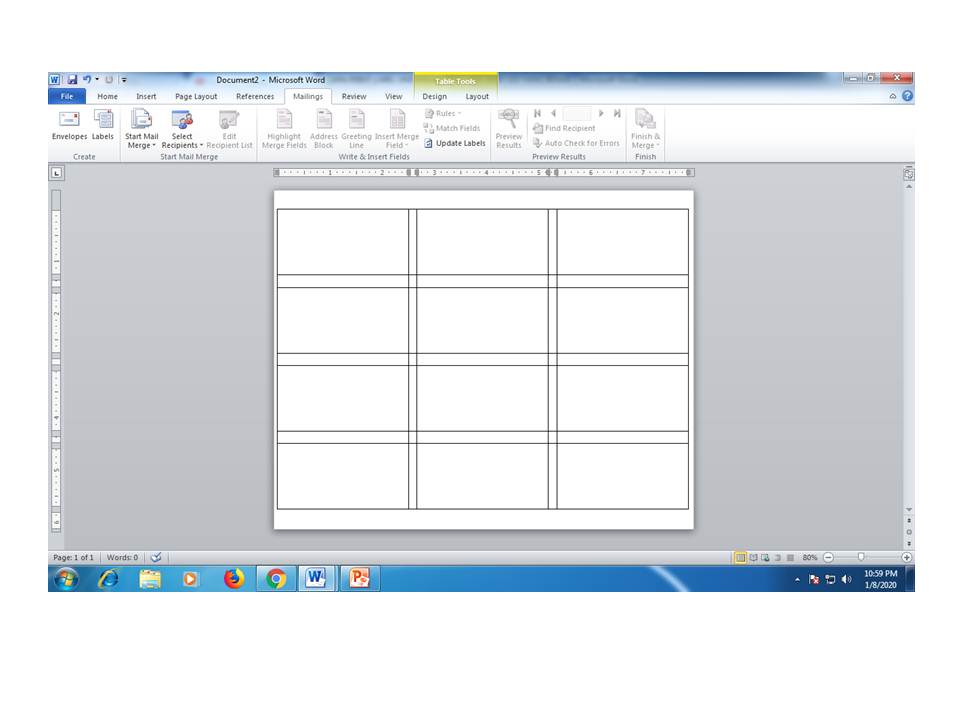Switch to the Review tab
Viewport: 960px width, 720px height.
(353, 96)
